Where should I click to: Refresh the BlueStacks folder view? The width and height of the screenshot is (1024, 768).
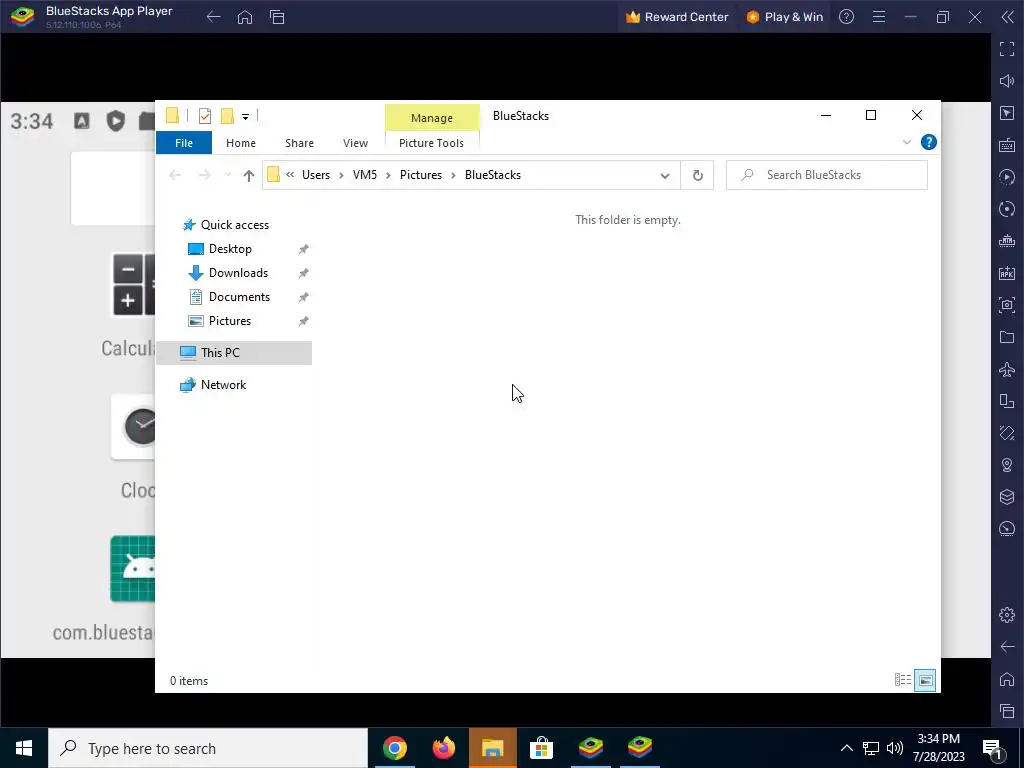point(697,175)
